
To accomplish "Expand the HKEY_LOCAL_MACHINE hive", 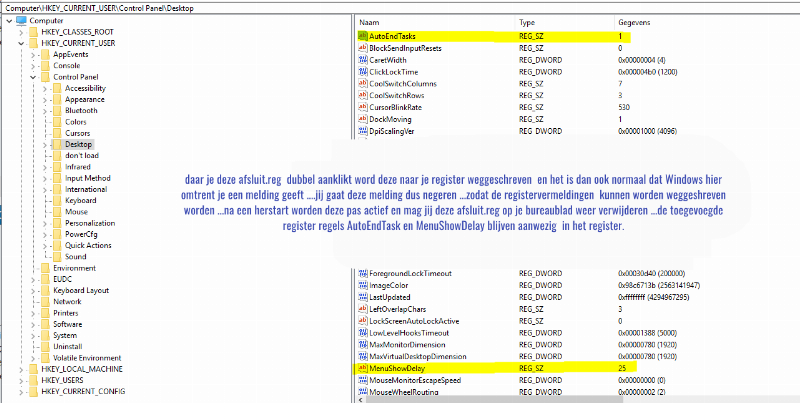I will (20, 368).
